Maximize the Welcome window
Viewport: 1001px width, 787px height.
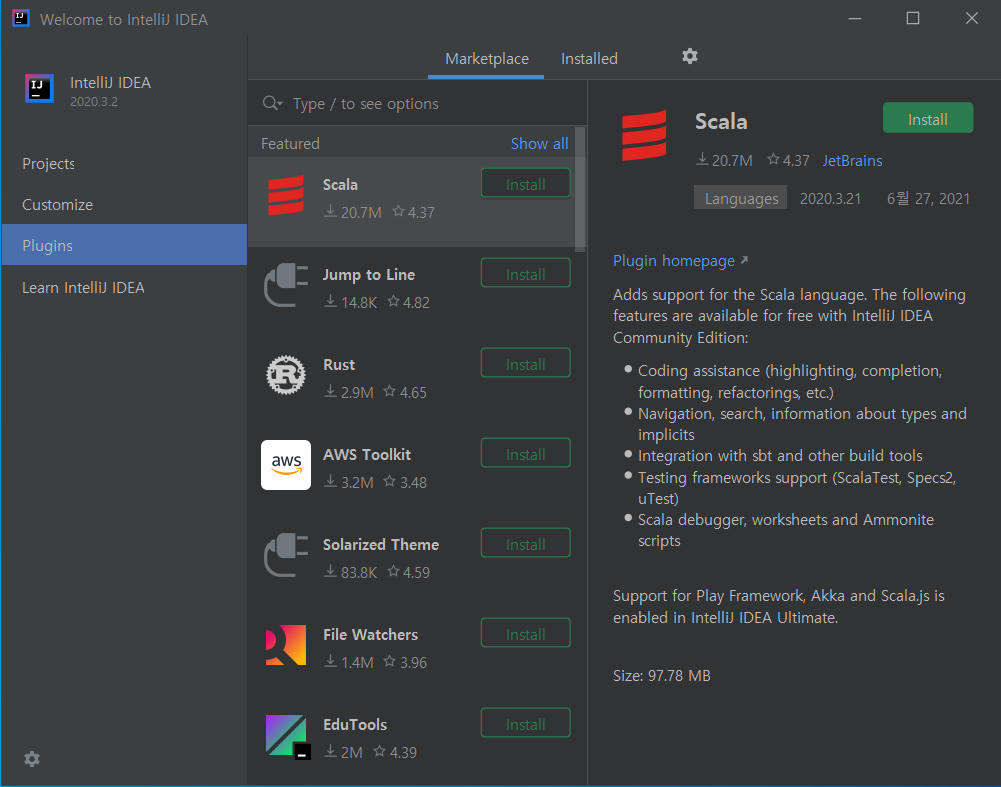tap(913, 19)
